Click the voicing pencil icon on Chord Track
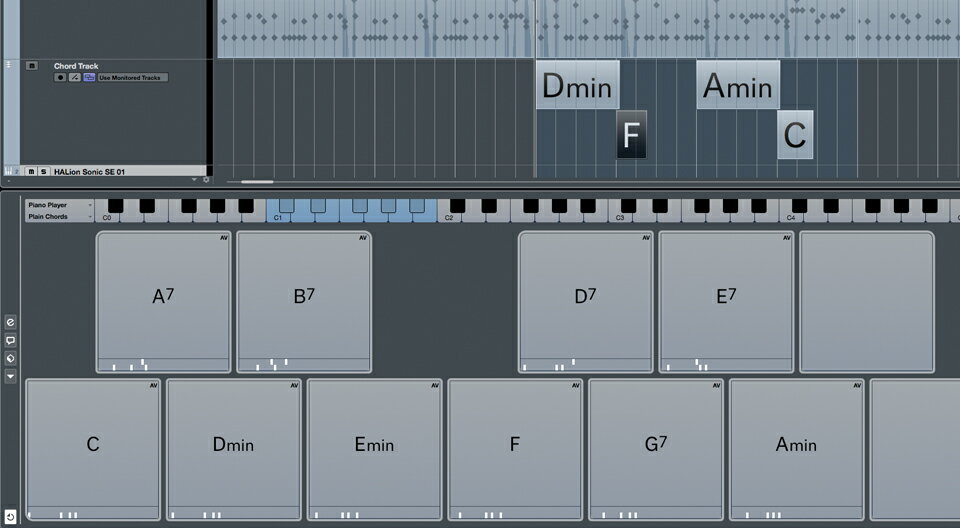960x528 pixels. click(x=75, y=78)
